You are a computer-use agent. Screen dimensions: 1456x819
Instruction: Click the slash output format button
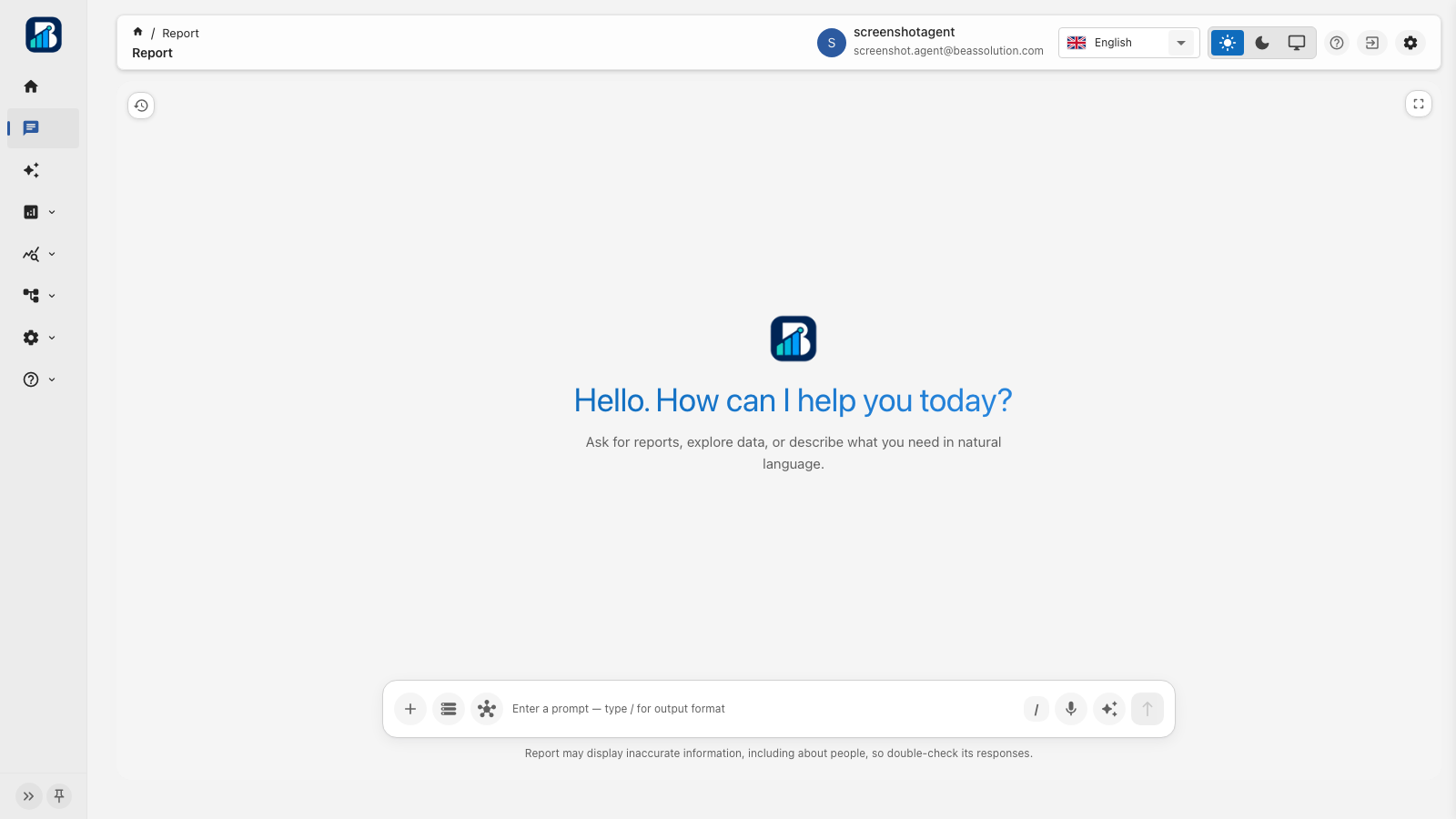pos(1036,710)
